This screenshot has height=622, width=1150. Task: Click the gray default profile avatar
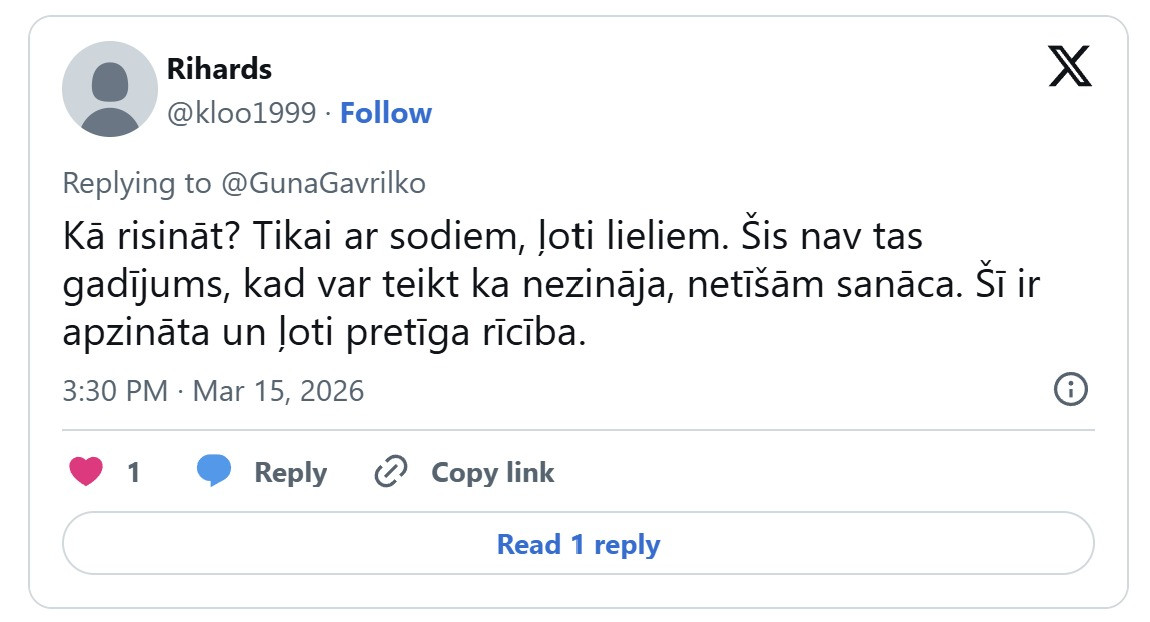pyautogui.click(x=109, y=89)
